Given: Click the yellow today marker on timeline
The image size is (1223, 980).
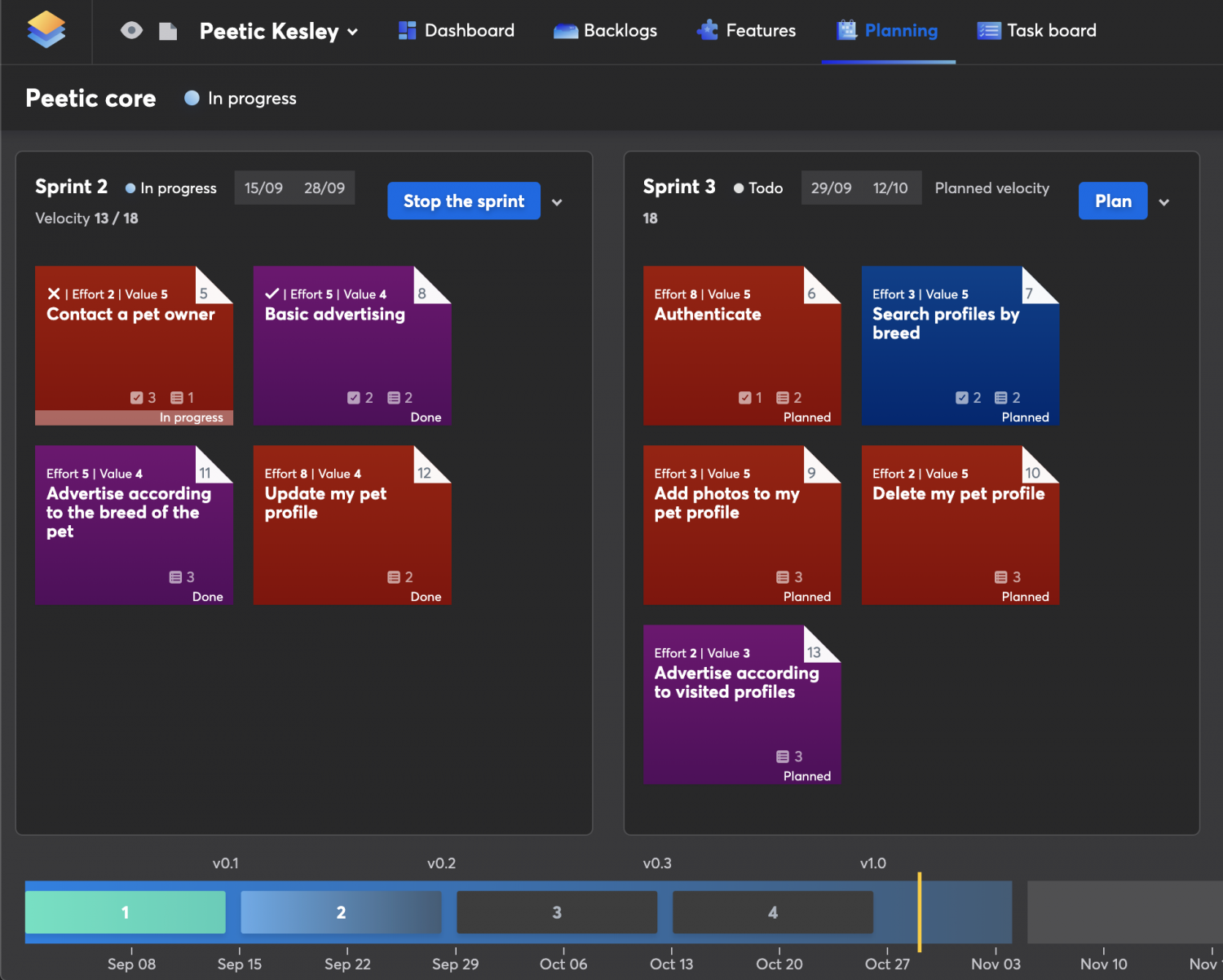Looking at the screenshot, I should [x=919, y=912].
